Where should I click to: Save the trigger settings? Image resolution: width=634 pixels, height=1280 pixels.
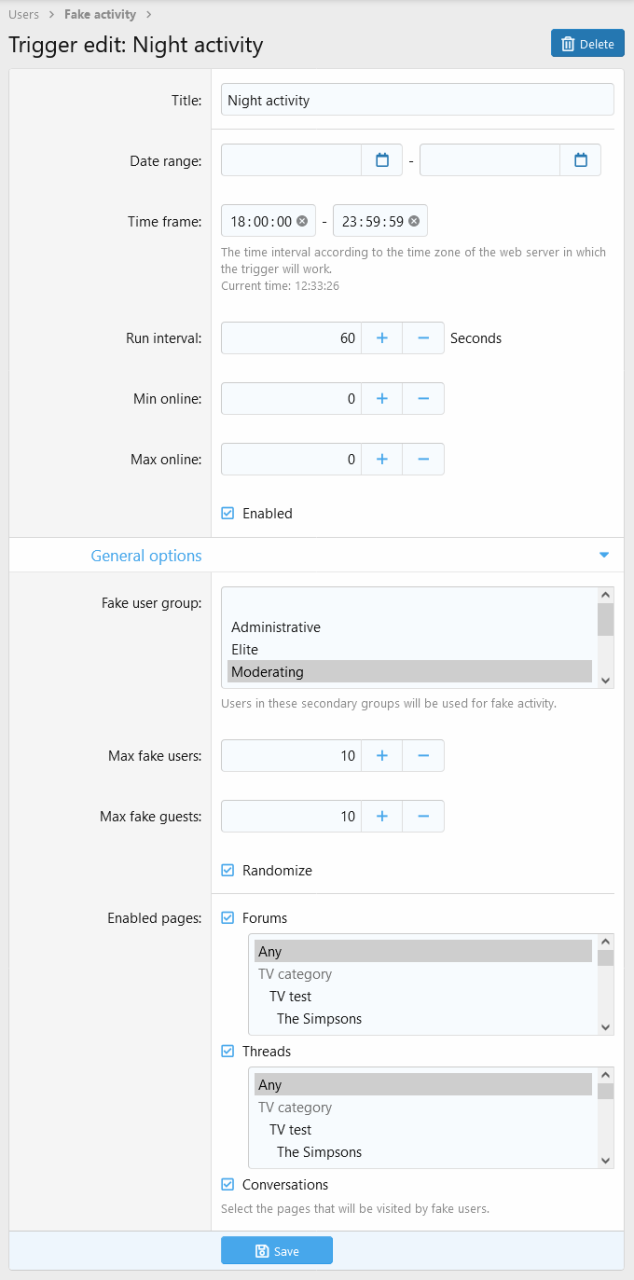[277, 1250]
